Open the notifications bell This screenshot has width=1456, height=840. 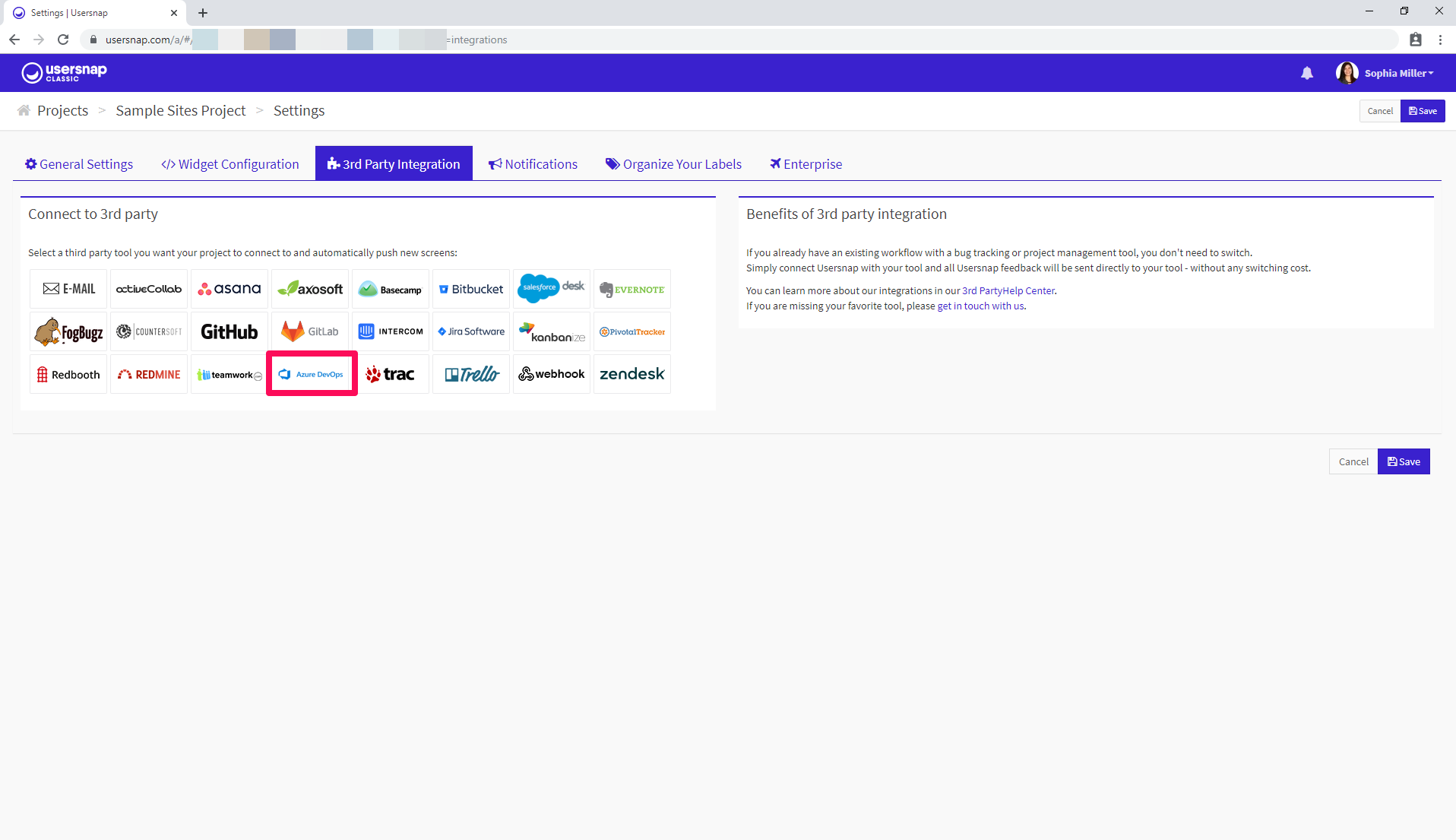click(x=1307, y=73)
